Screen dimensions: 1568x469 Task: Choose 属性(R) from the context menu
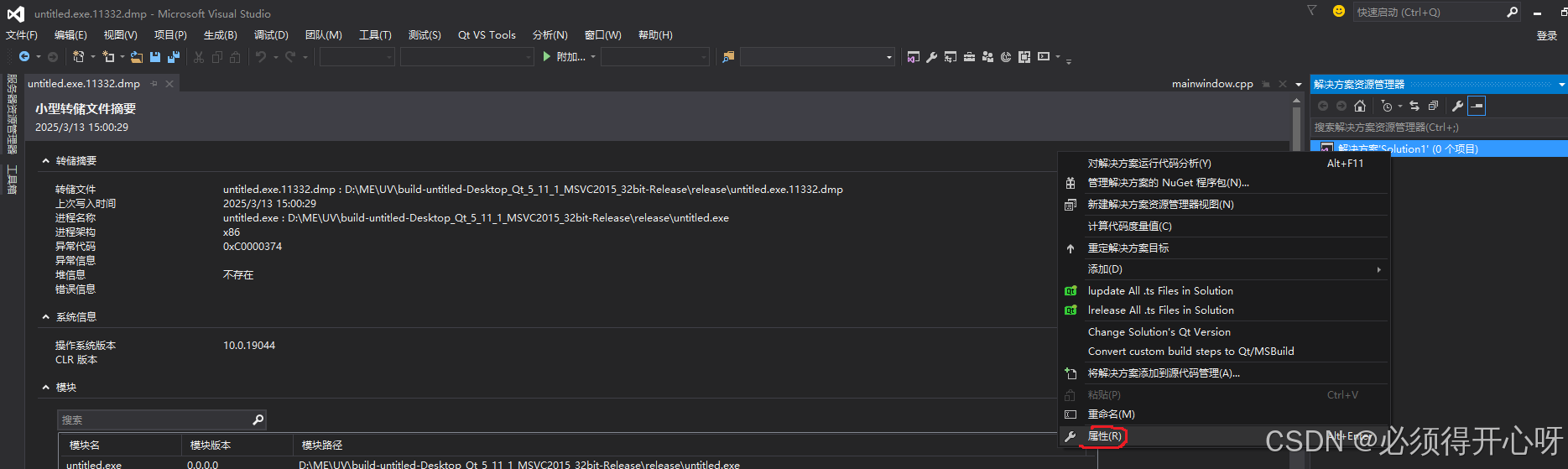pos(1224,436)
